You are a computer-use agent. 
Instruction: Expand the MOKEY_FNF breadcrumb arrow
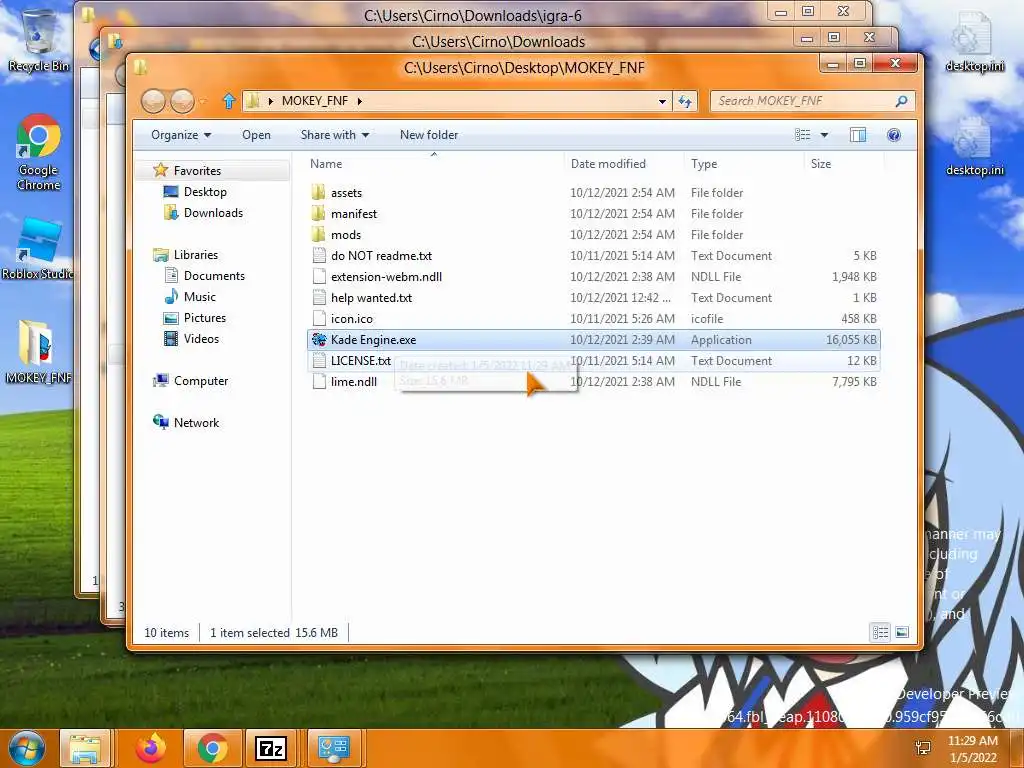click(360, 101)
